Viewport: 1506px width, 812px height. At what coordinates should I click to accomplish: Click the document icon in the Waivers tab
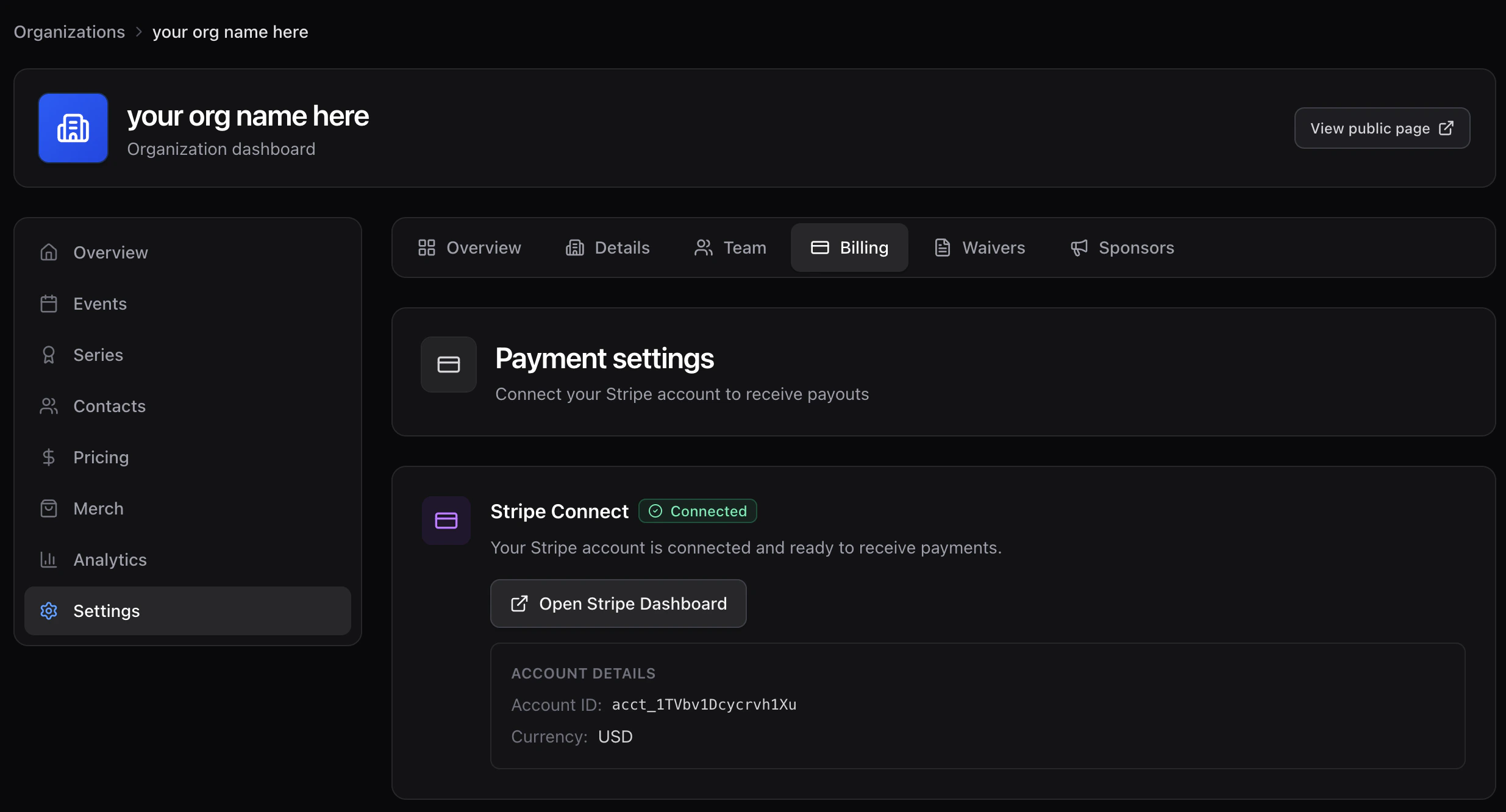tap(943, 248)
